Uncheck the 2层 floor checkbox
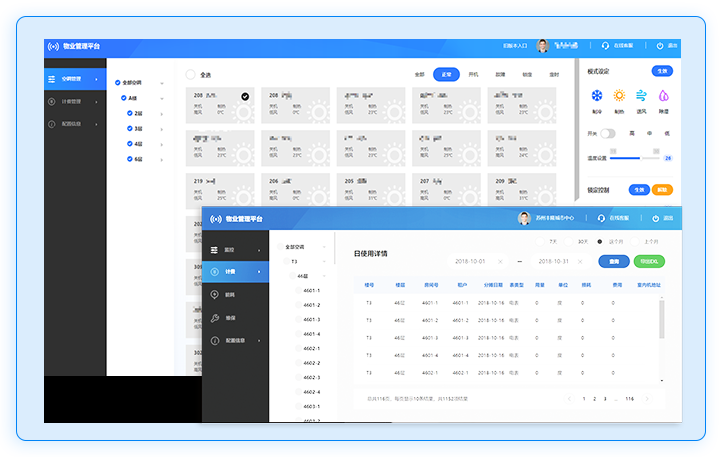Viewport: 722px width, 457px height. point(130,113)
